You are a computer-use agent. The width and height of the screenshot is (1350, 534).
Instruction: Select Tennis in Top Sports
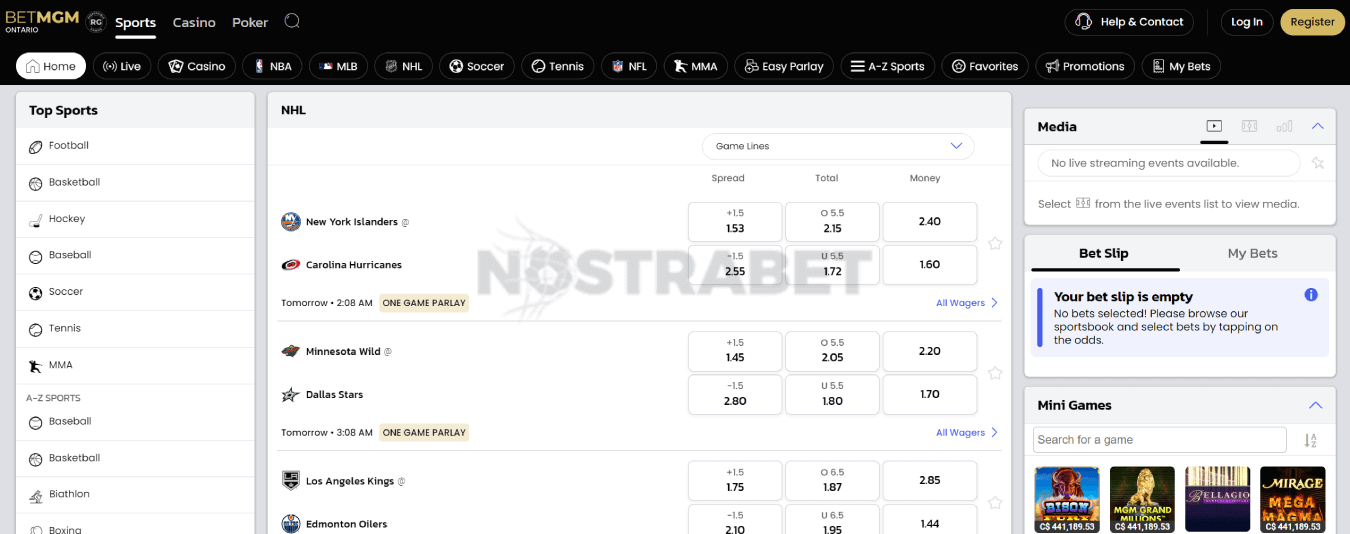pyautogui.click(x=135, y=329)
